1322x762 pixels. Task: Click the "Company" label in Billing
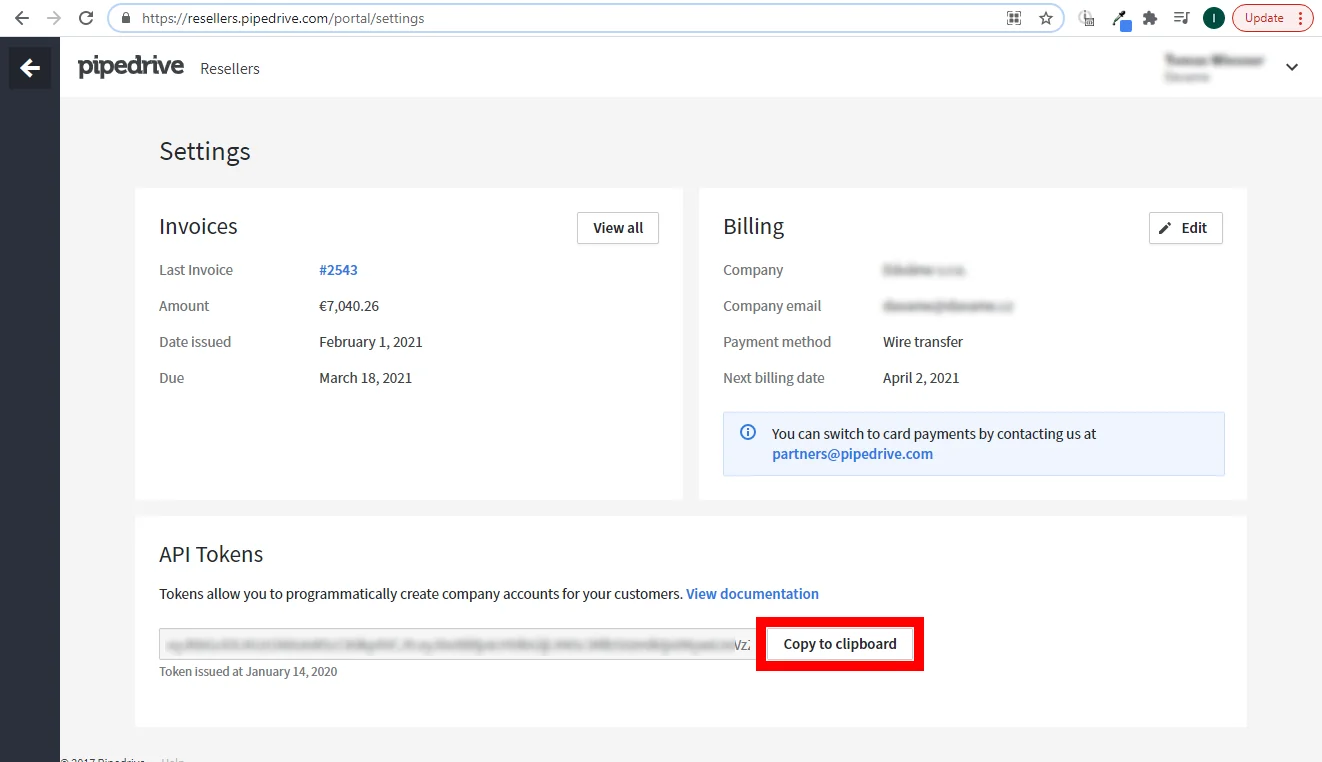point(753,270)
